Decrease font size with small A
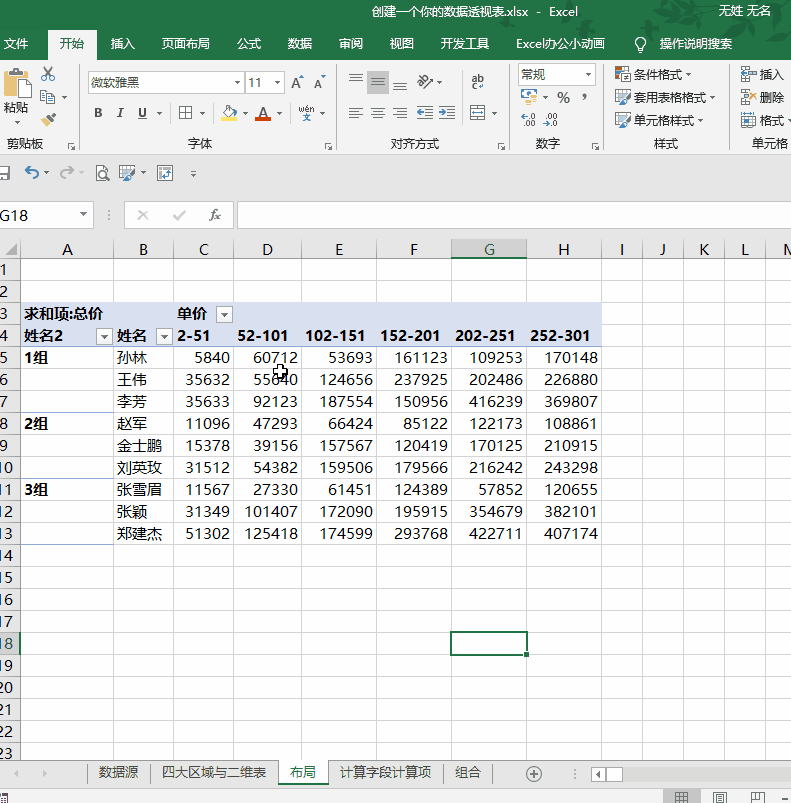The height and width of the screenshot is (803, 791). coord(319,82)
